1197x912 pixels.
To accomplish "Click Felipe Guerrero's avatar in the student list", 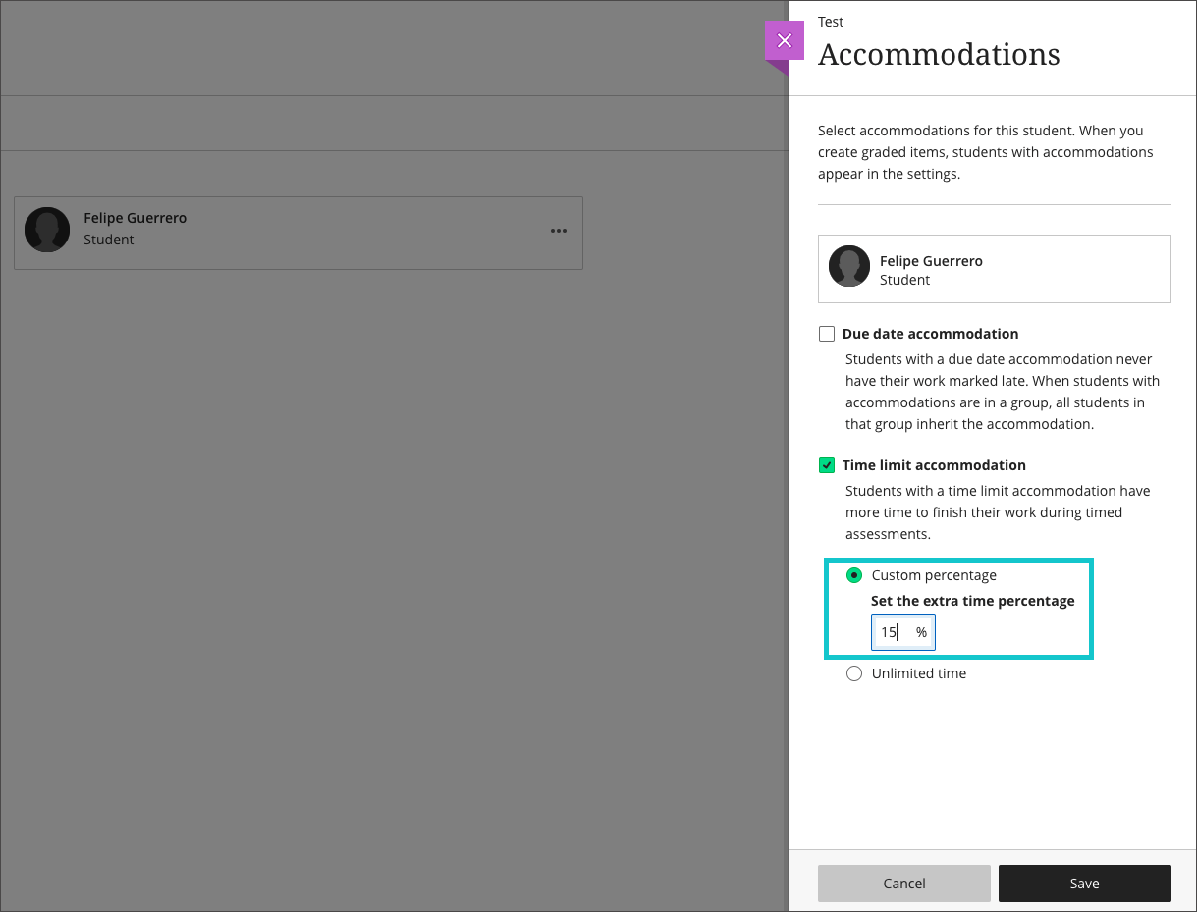I will click(x=47, y=230).
